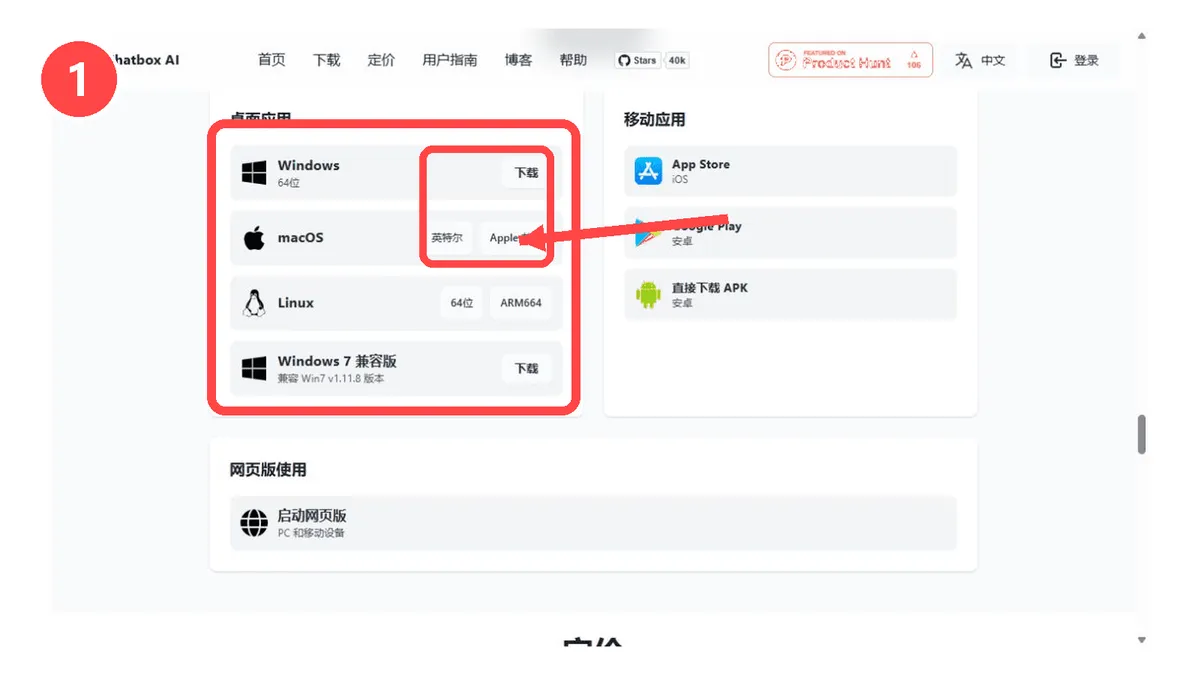Open the App Store iOS card

coord(790,171)
